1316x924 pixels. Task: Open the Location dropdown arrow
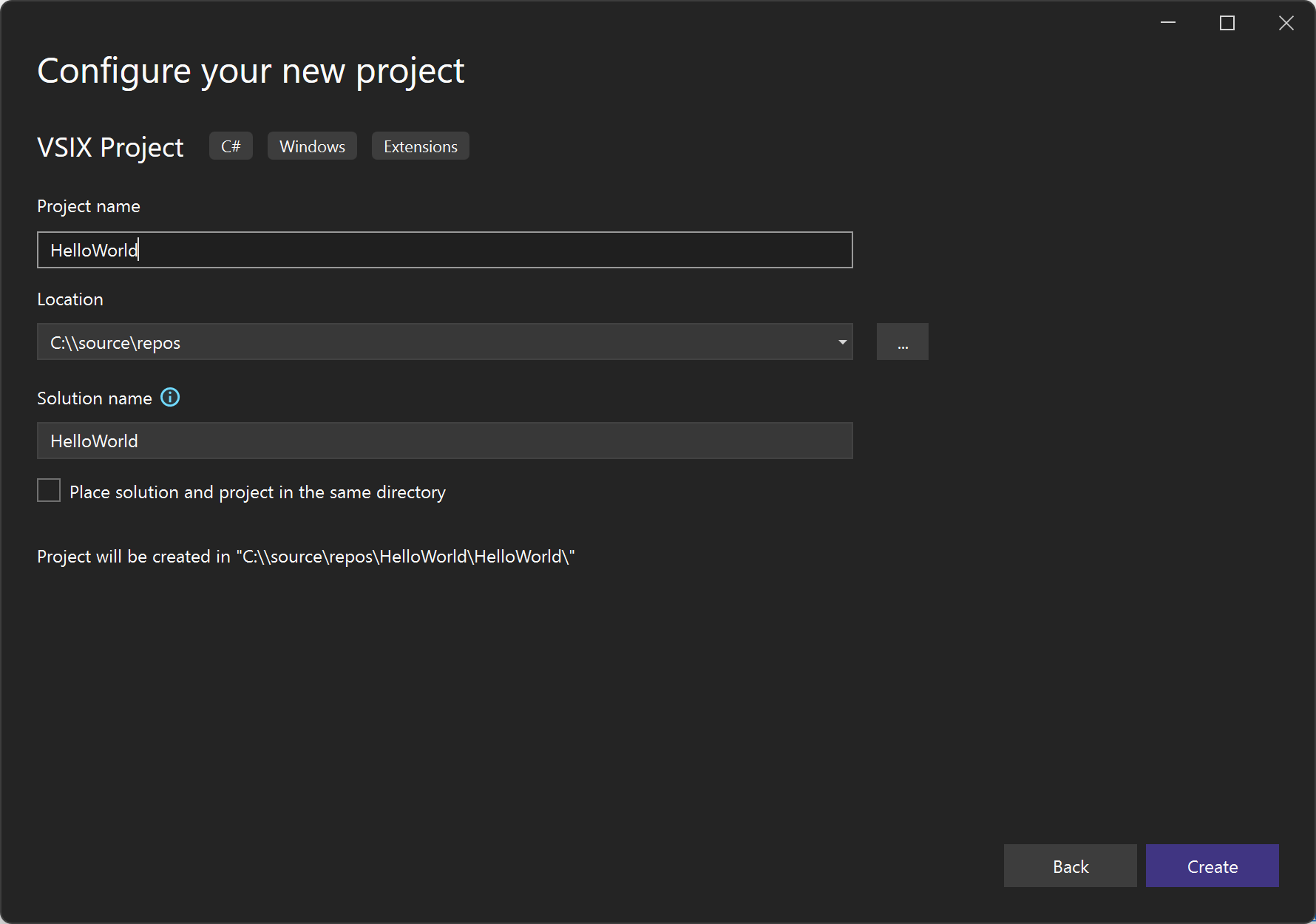[842, 342]
